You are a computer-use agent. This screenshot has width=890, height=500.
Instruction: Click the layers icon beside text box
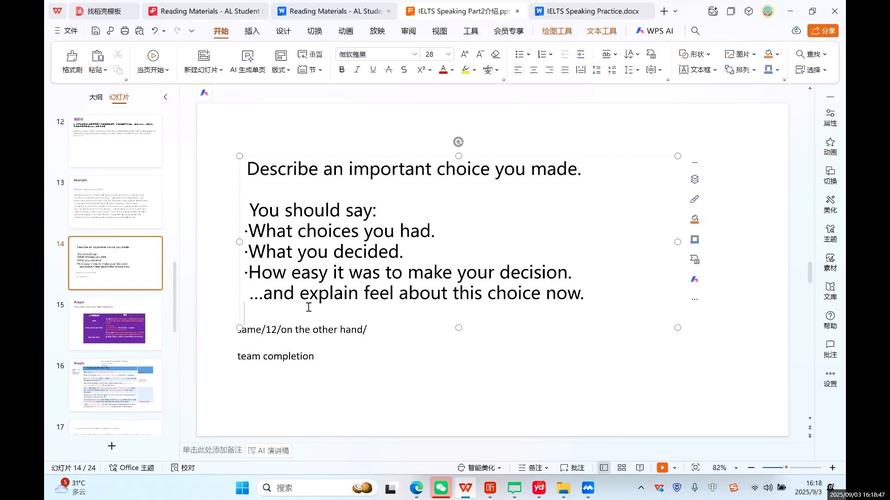click(695, 179)
